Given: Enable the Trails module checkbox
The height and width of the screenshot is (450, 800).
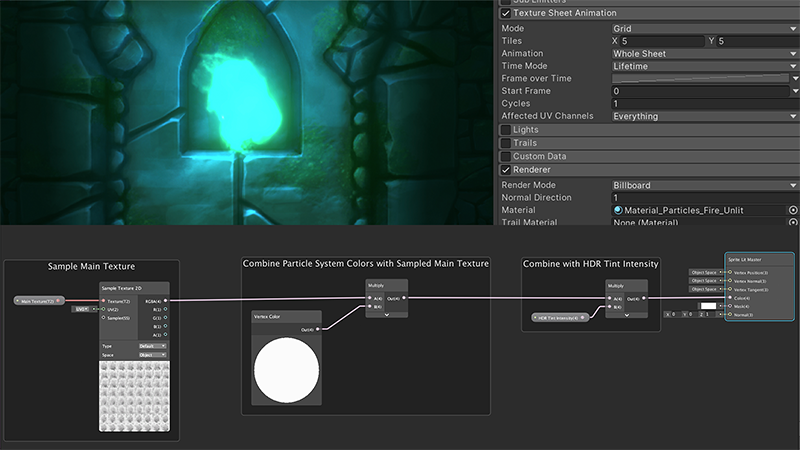Looking at the screenshot, I should click(x=506, y=143).
